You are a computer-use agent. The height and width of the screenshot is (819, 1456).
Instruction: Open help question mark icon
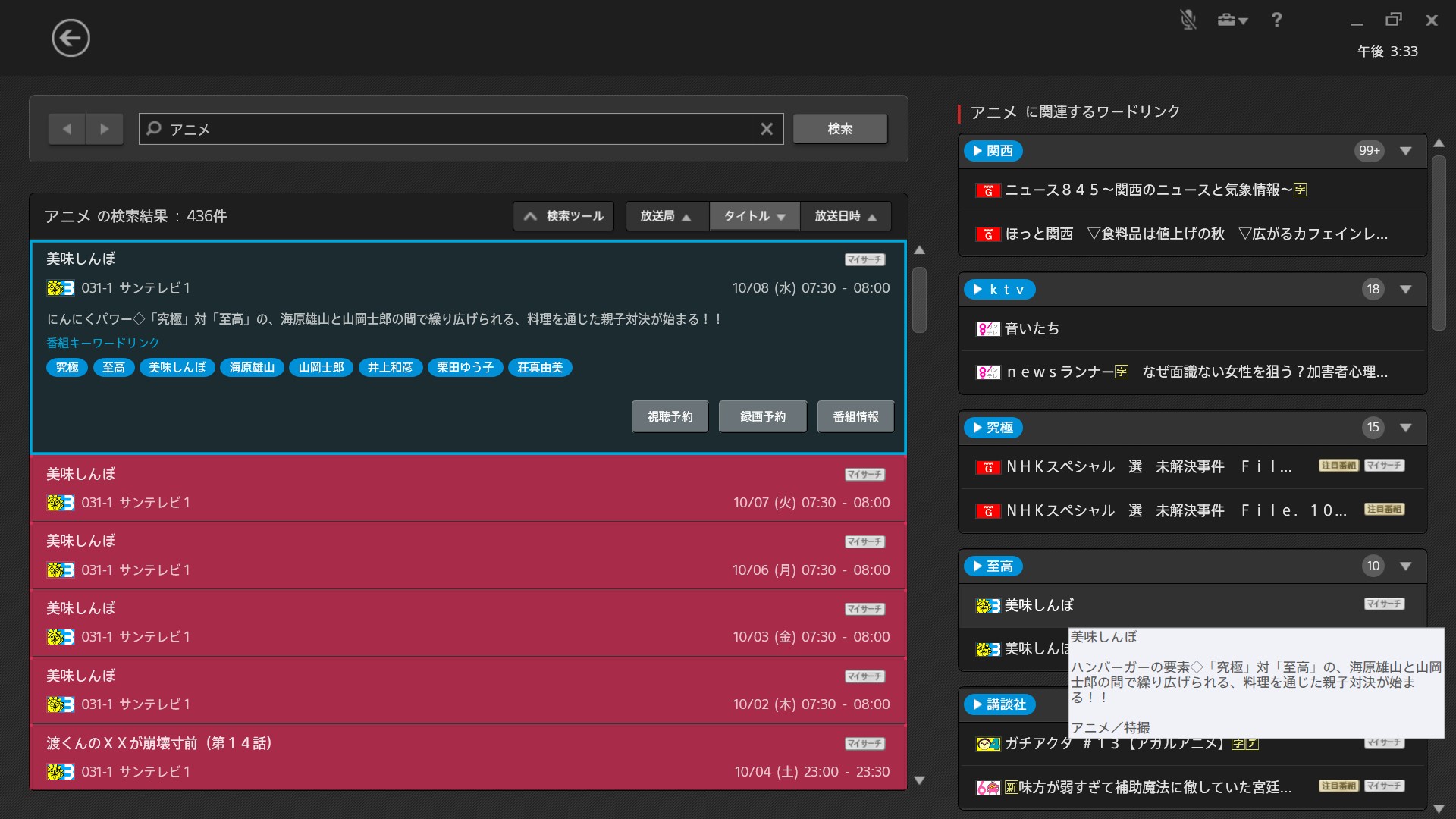[1276, 20]
